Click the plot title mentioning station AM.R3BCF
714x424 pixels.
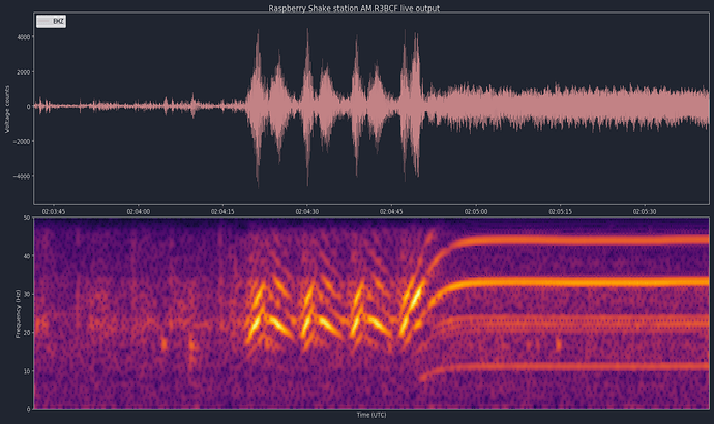[x=354, y=8]
